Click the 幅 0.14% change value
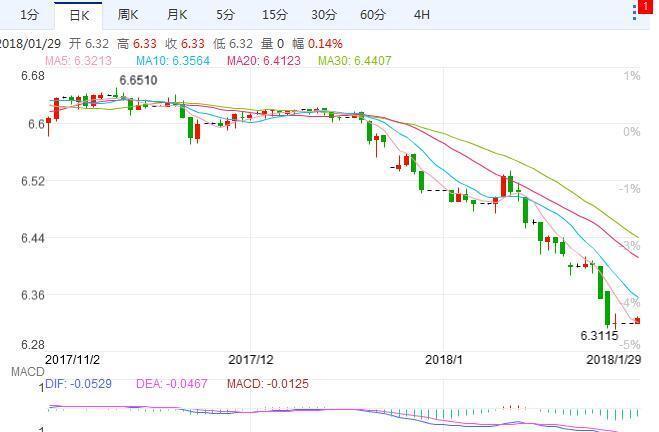This screenshot has width=659, height=432. pos(317,44)
